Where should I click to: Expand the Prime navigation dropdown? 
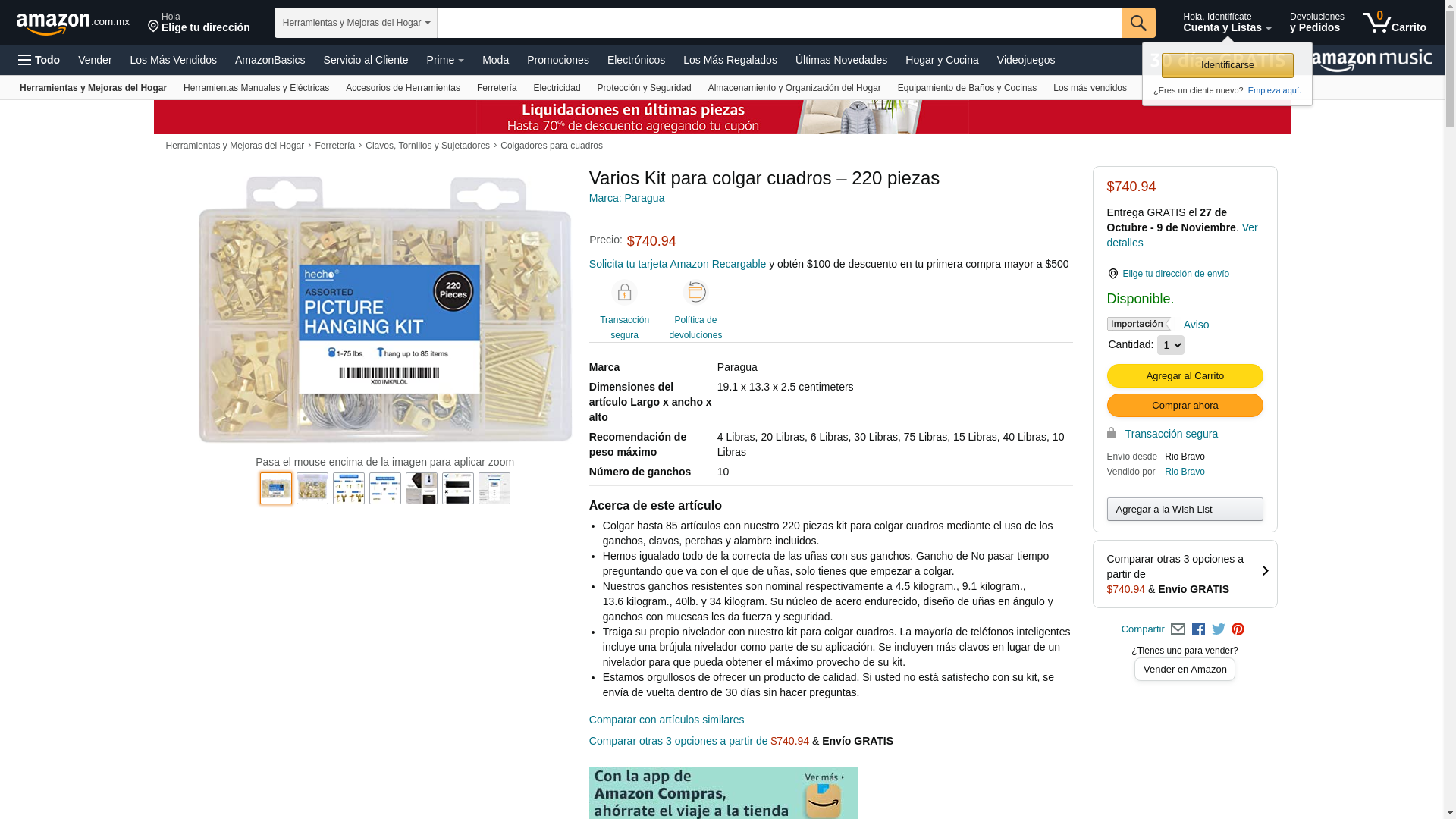point(444,60)
